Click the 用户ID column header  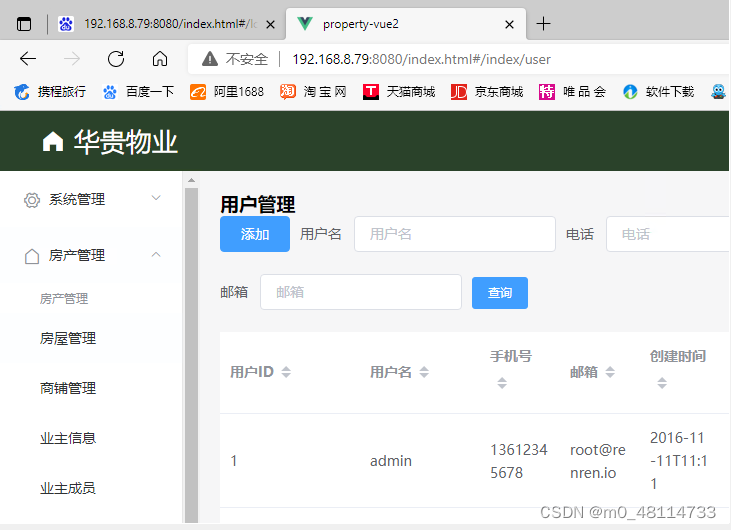(252, 372)
